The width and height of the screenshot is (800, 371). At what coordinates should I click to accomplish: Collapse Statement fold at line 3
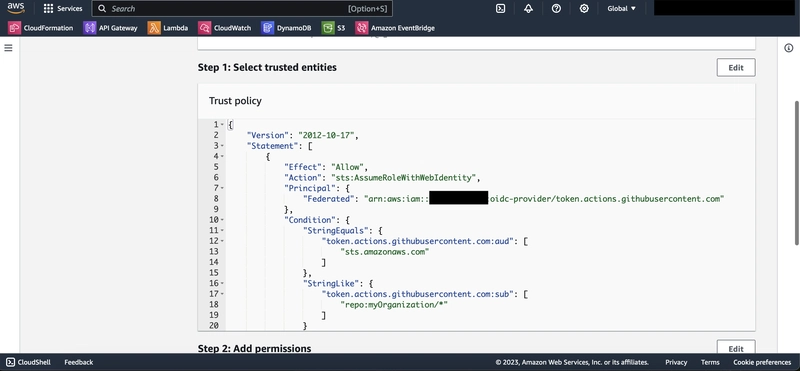(222, 146)
